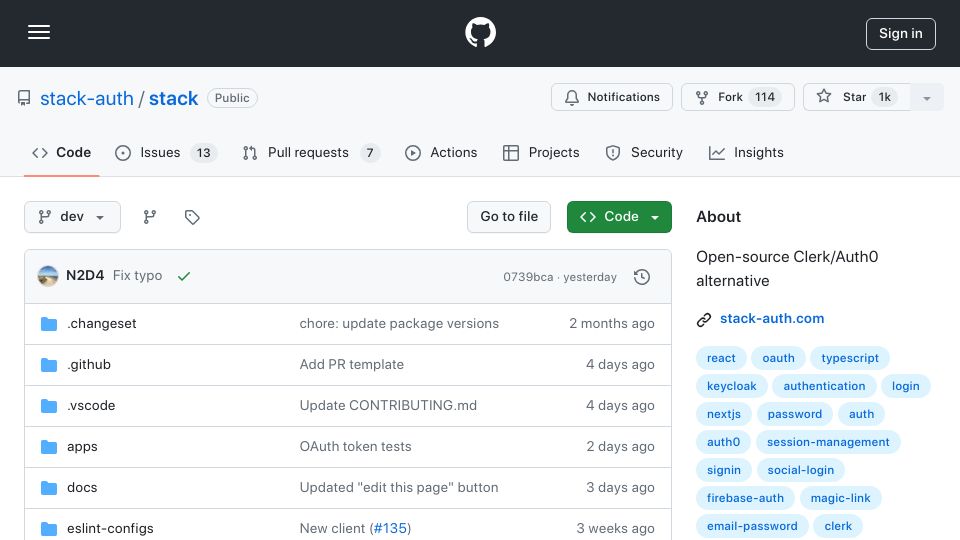View commit history clock icon
960x540 pixels.
(x=642, y=277)
